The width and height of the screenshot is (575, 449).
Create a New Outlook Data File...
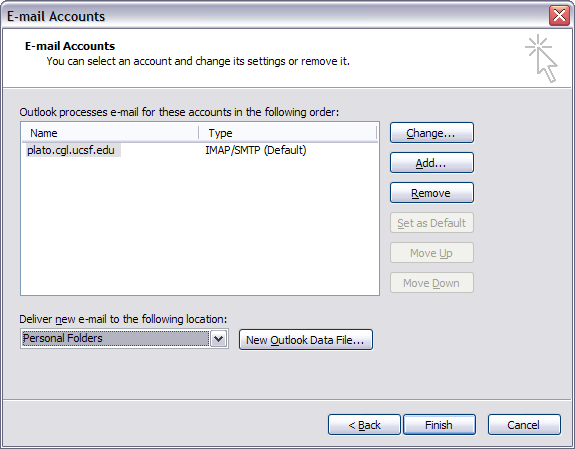[x=306, y=340]
